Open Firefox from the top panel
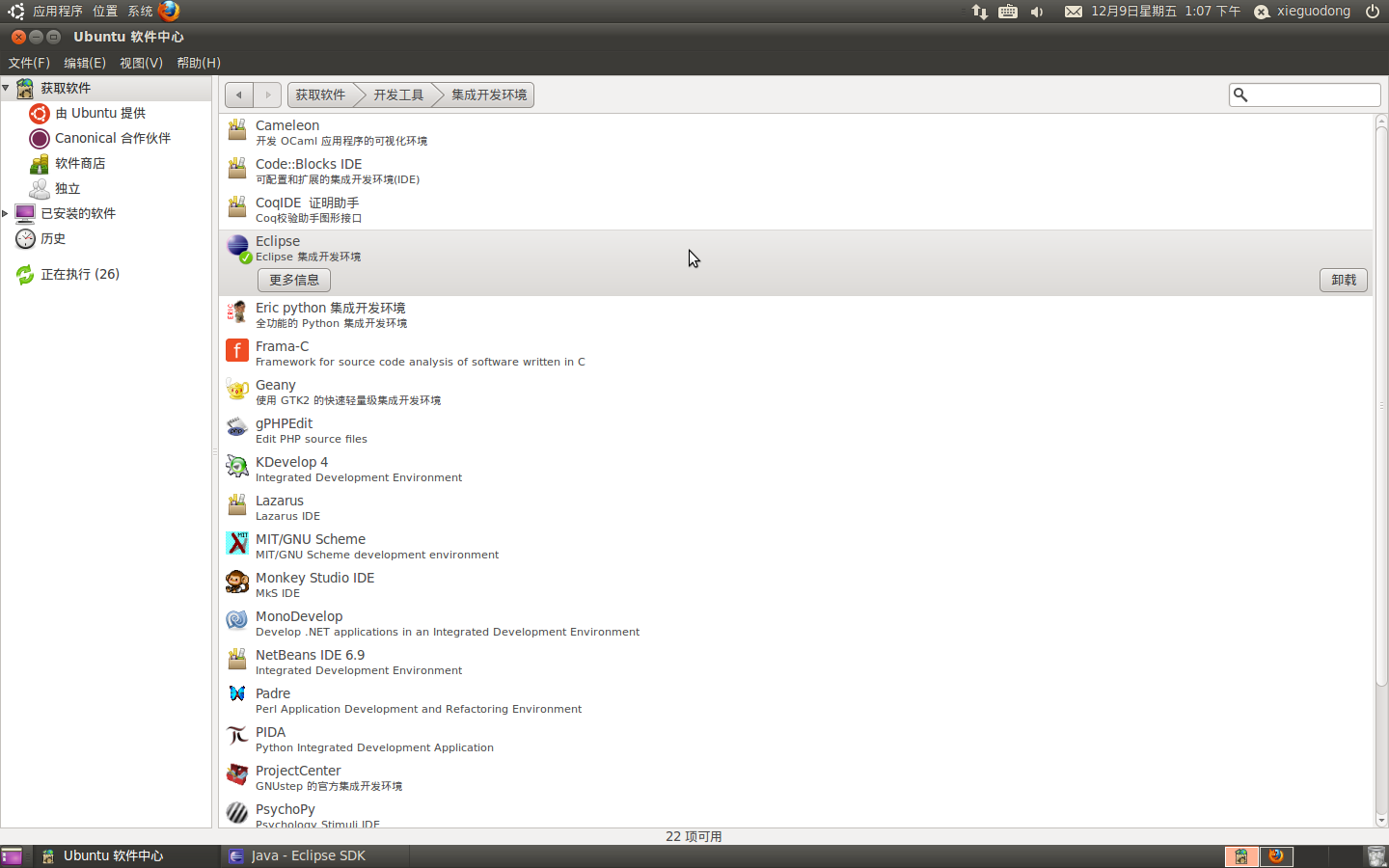Screen dimensions: 1389x868 [x=169, y=11]
